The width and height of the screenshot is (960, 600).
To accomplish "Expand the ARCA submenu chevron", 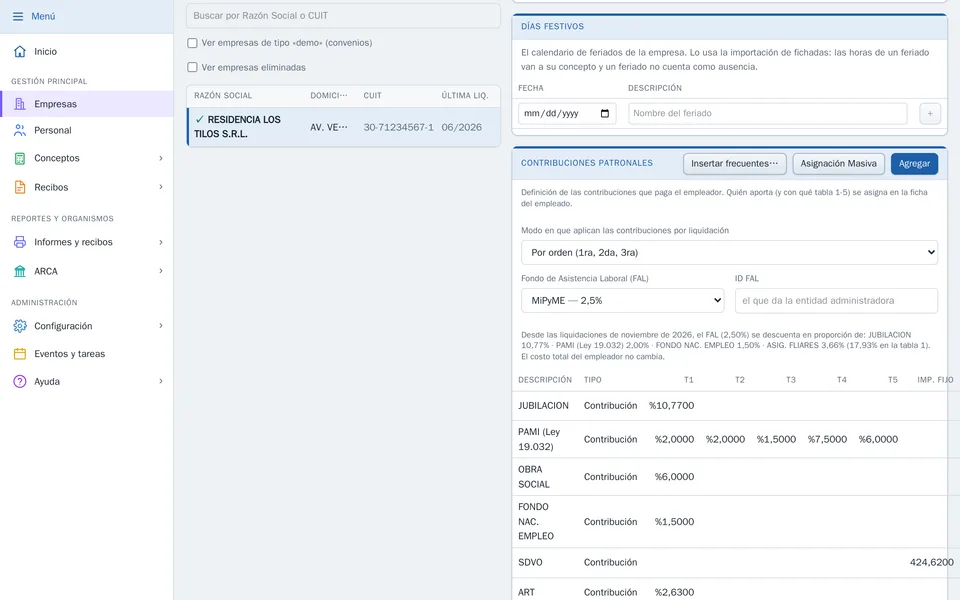I will point(161,271).
